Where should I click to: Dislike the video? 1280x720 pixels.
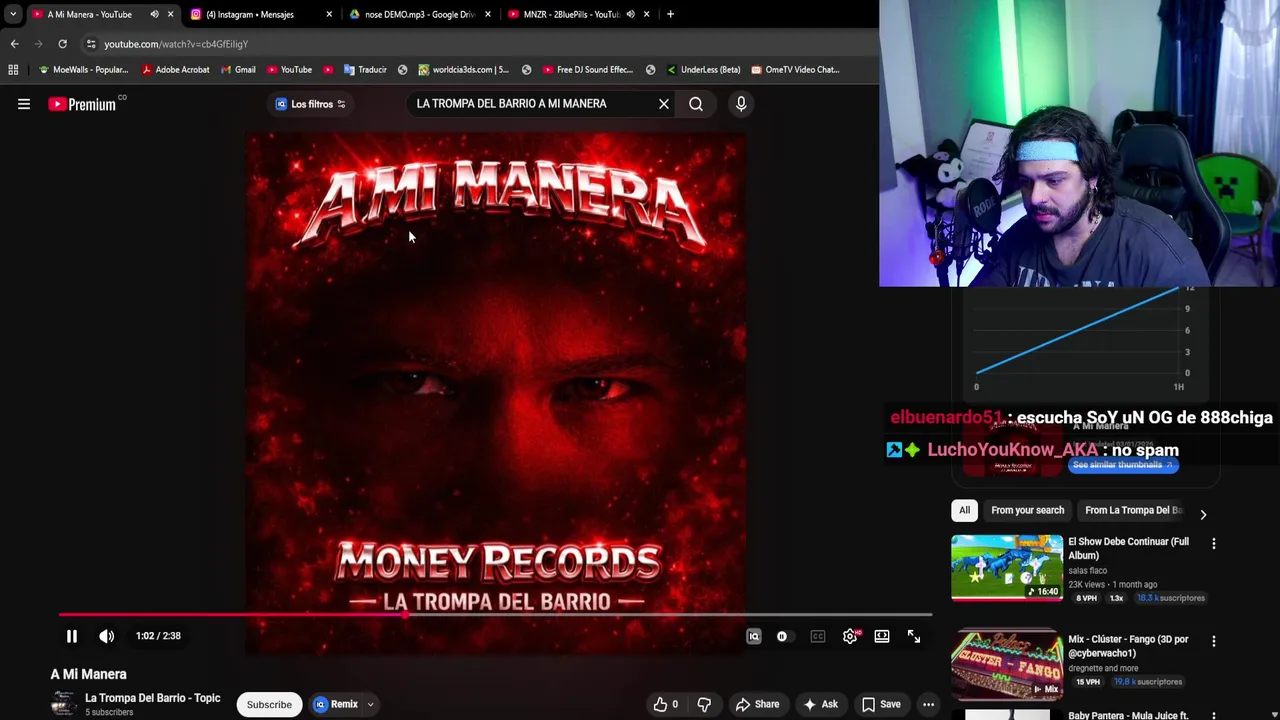704,704
